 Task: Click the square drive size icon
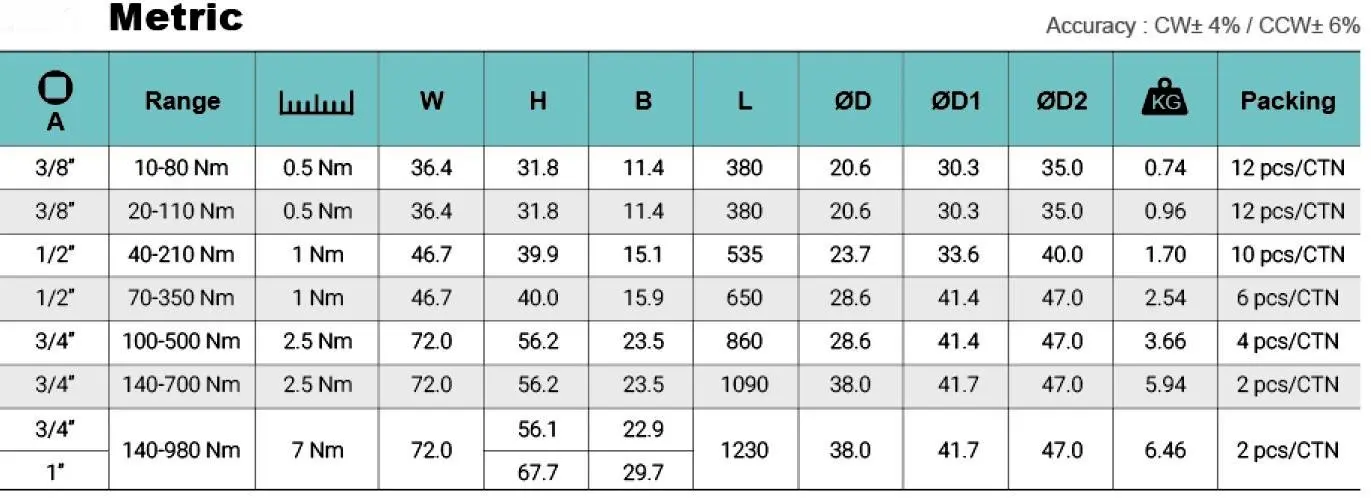tap(55, 88)
